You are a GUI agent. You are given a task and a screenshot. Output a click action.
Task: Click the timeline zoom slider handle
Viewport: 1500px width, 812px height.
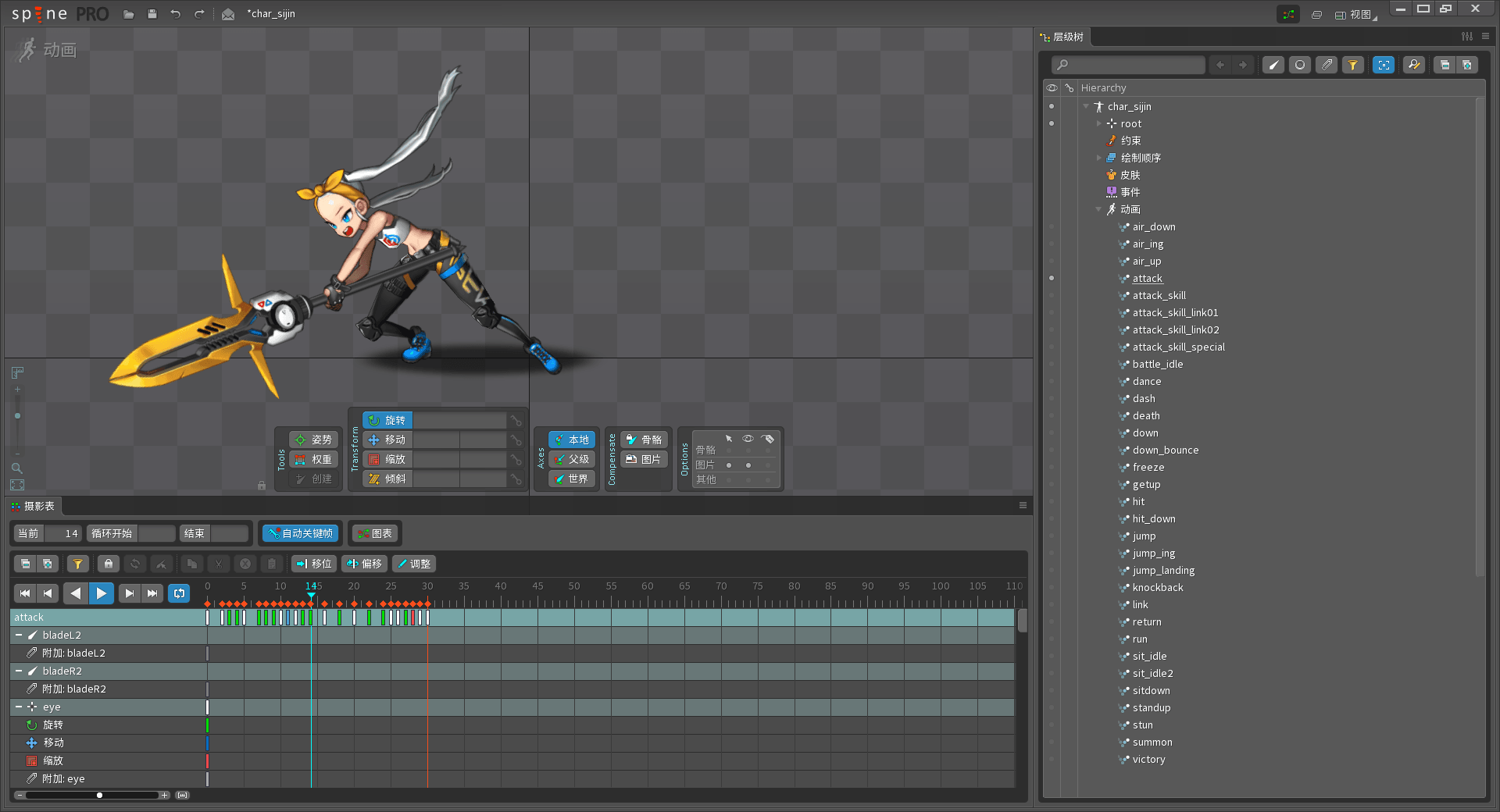click(x=99, y=795)
